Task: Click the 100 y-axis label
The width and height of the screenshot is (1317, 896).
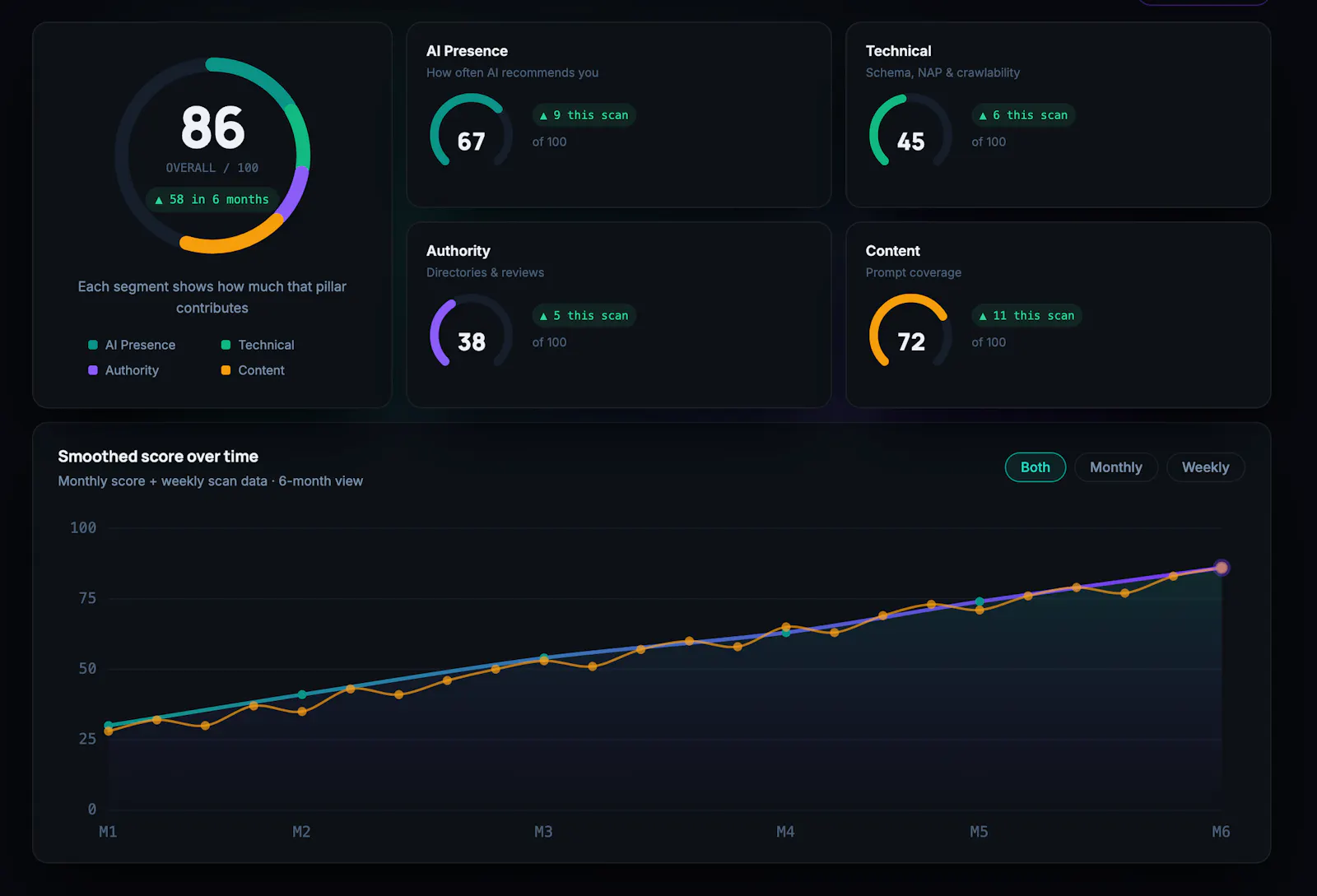Action: [x=83, y=527]
